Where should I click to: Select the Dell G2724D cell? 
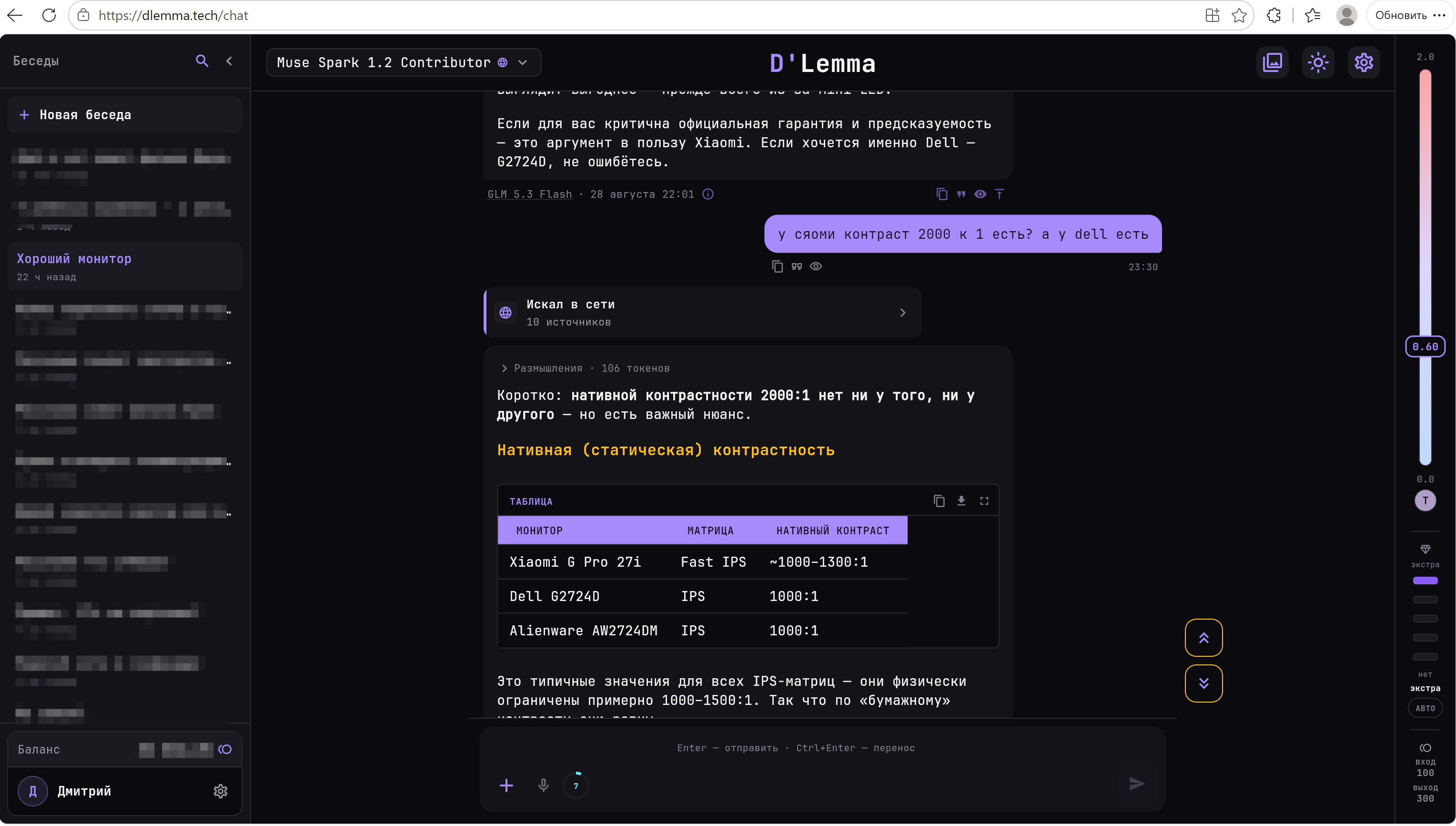tap(555, 596)
